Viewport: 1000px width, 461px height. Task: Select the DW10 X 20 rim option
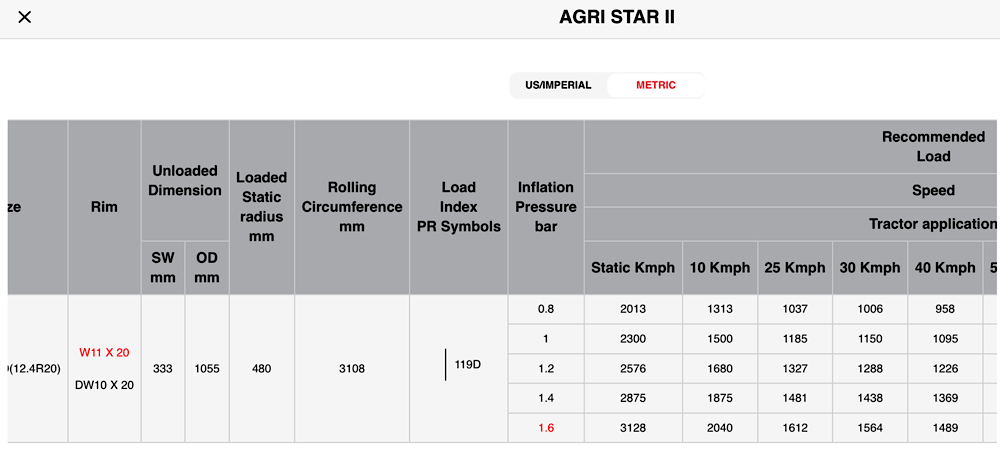pyautogui.click(x=104, y=385)
